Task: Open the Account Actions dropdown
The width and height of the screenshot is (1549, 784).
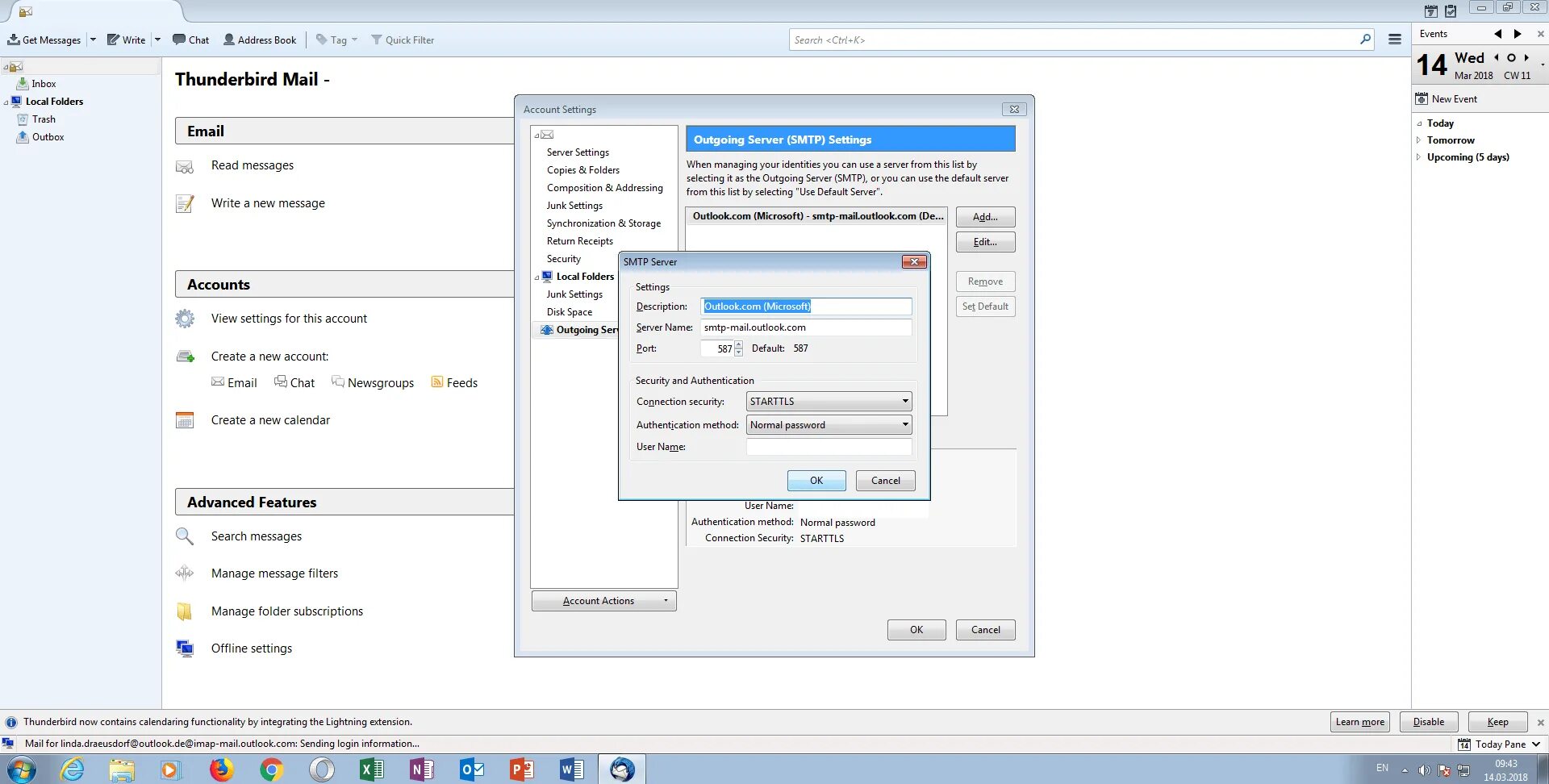Action: (603, 601)
